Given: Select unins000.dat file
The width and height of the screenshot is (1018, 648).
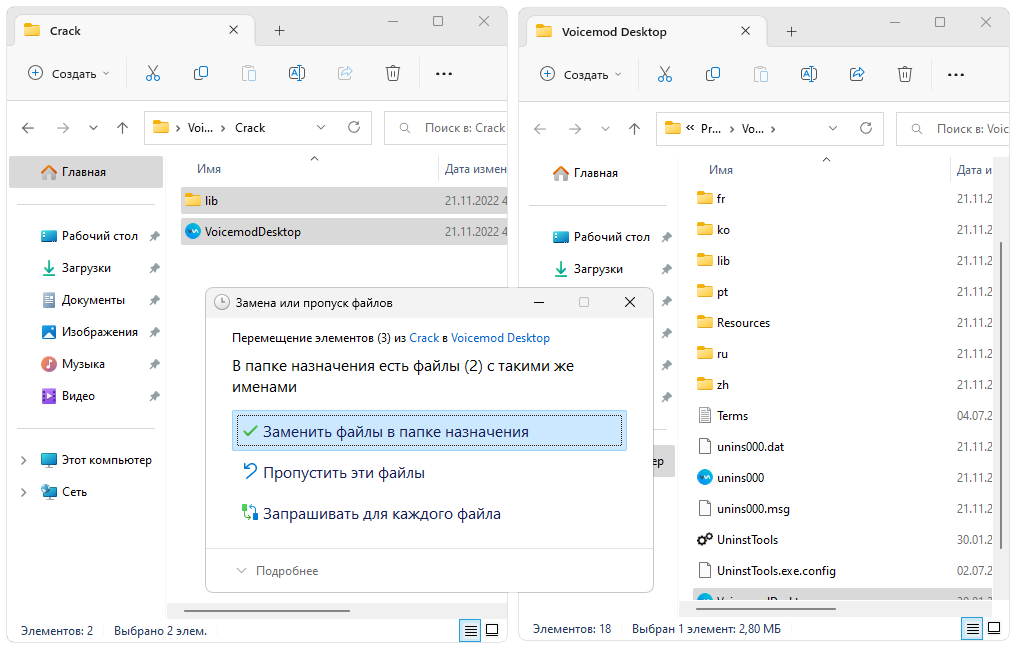Looking at the screenshot, I should [740, 447].
